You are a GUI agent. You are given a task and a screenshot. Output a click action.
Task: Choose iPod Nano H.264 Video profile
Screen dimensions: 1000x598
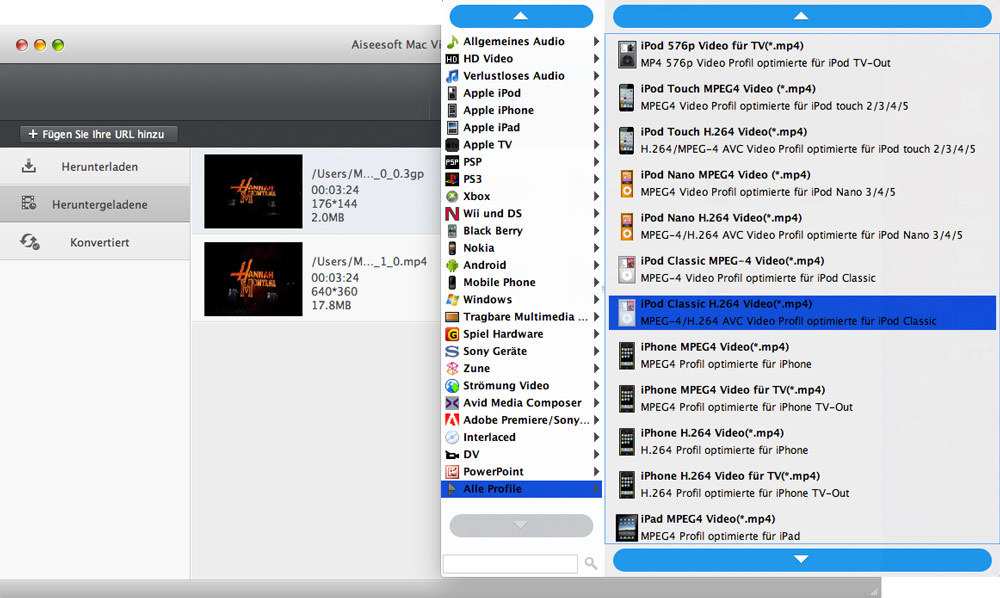pyautogui.click(x=802, y=226)
